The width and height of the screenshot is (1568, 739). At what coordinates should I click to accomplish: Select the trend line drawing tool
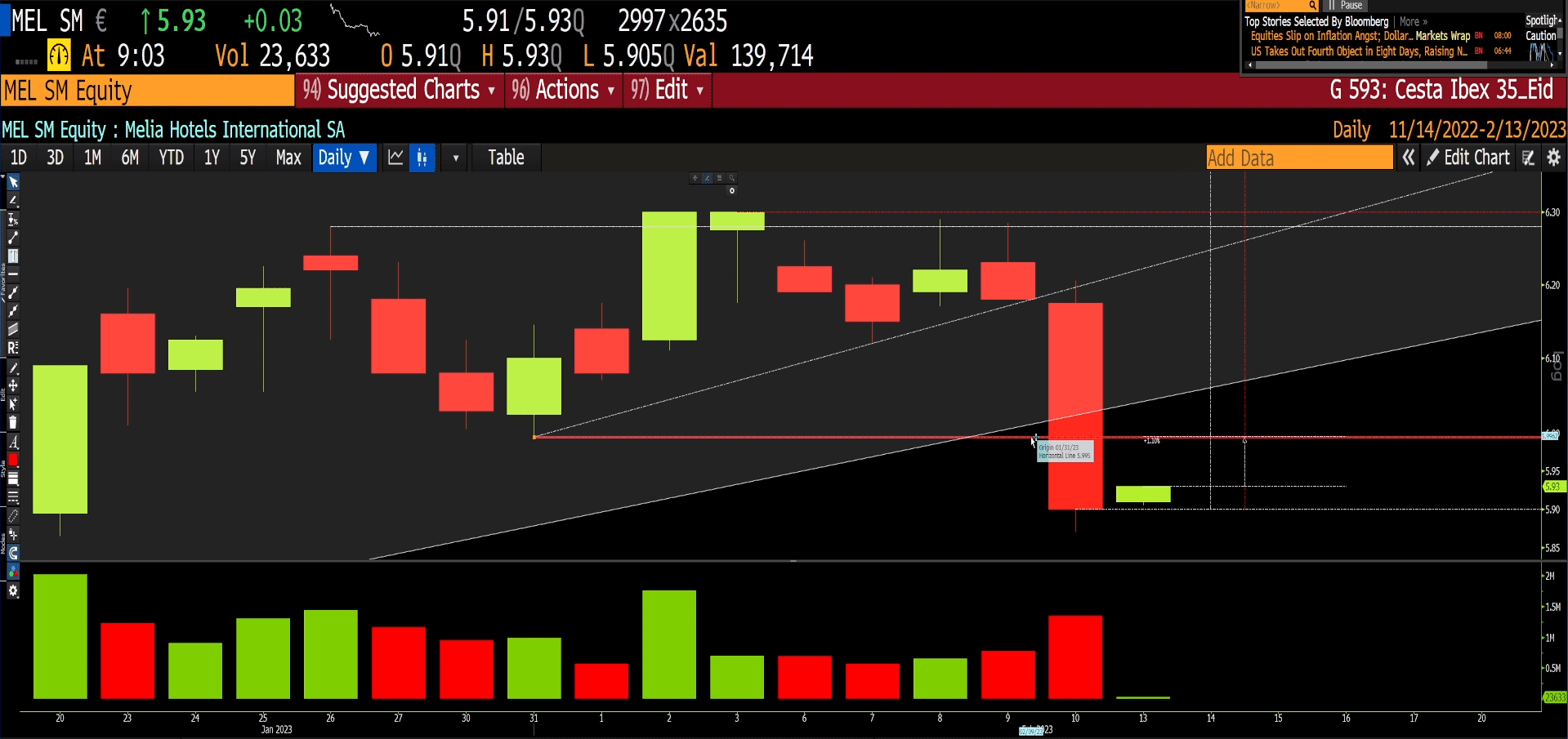click(13, 238)
